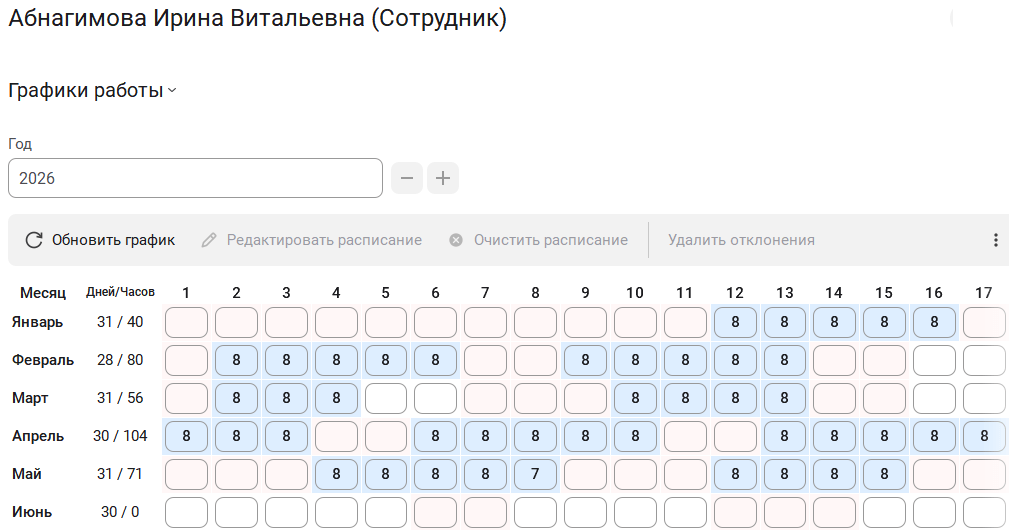Click the empty March 5 day cell
Screen dimensions: 1009x530
pos(386,398)
